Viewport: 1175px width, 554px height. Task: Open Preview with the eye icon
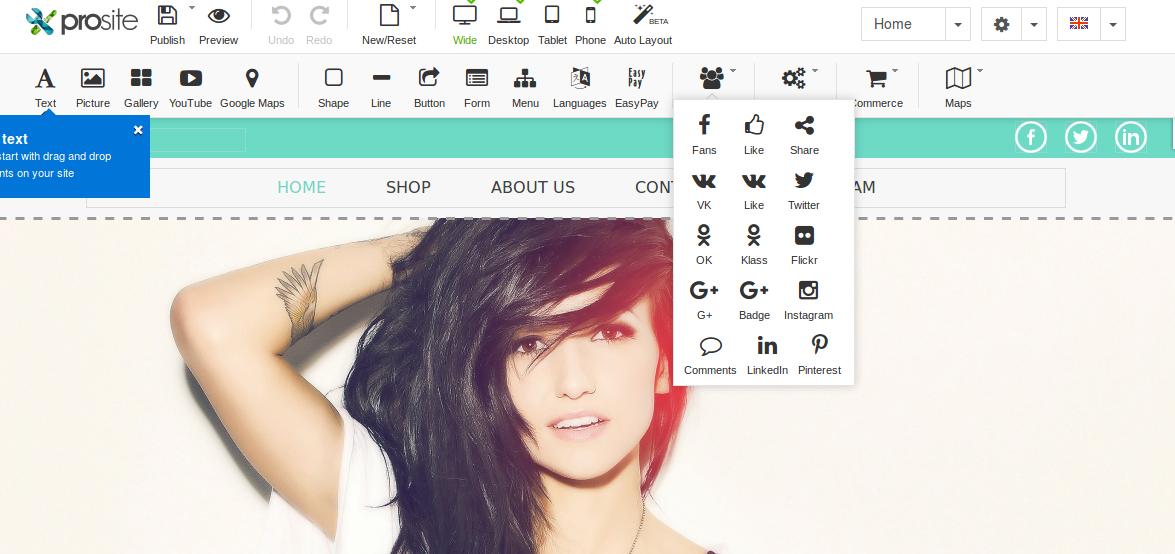click(219, 16)
